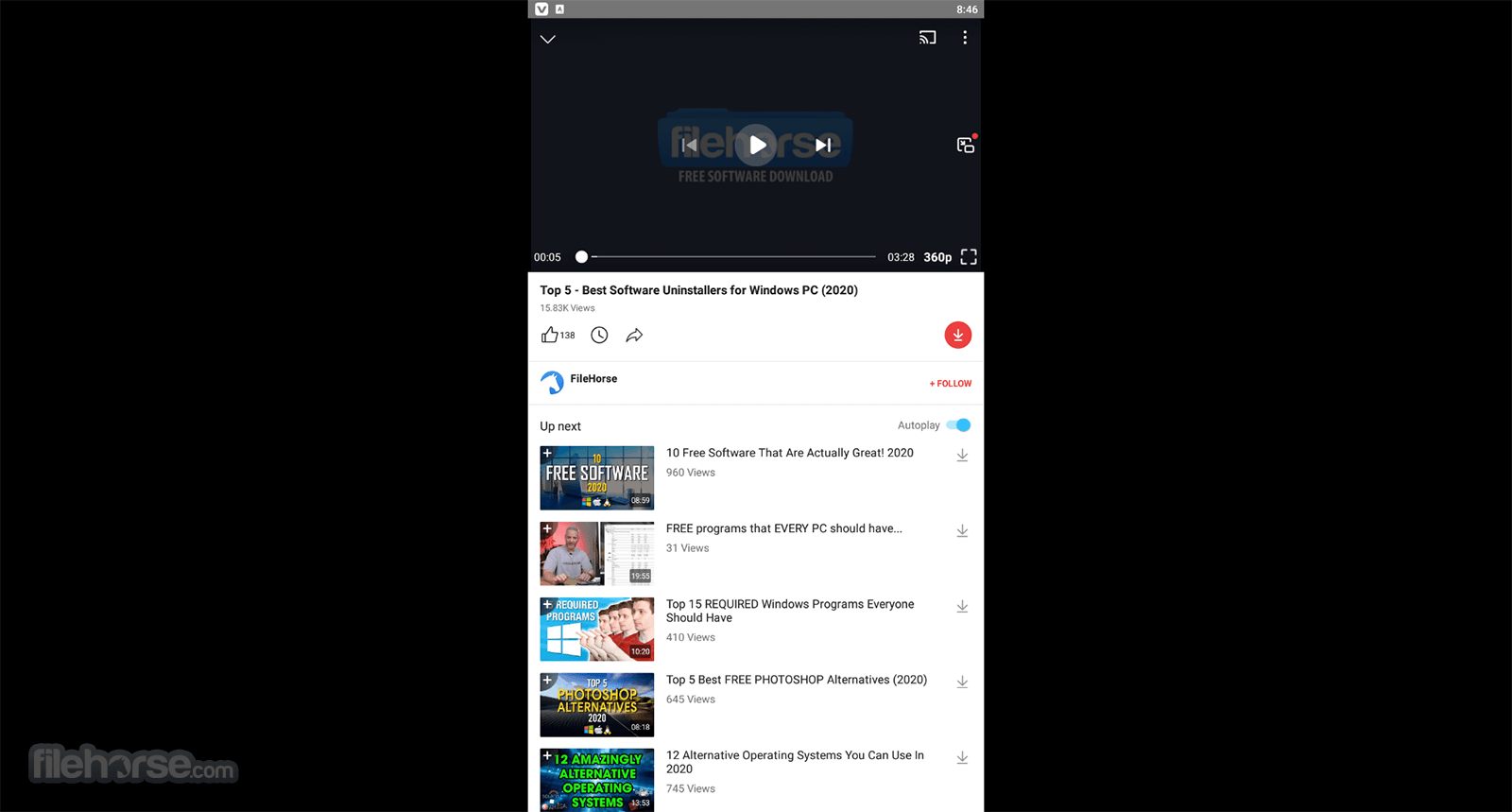Open '10 Free Software That Are Actually Great! 2020'
This screenshot has height=812, width=1512.
(790, 453)
